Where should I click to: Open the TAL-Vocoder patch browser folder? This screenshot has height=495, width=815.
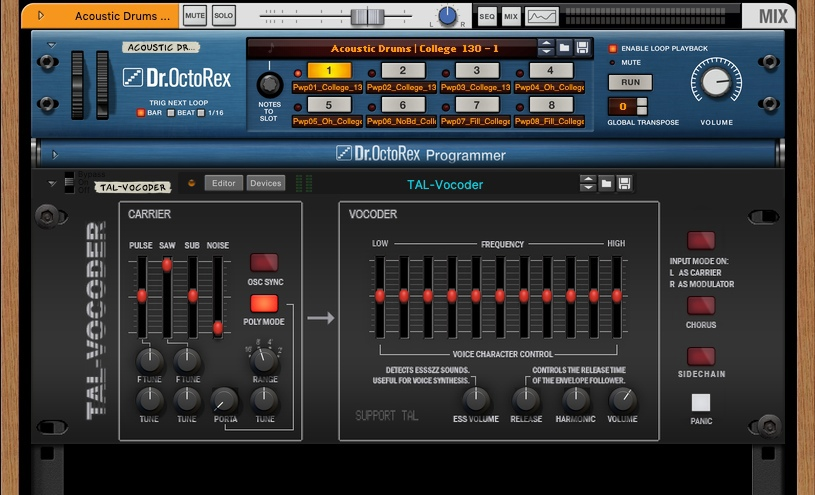coord(606,183)
